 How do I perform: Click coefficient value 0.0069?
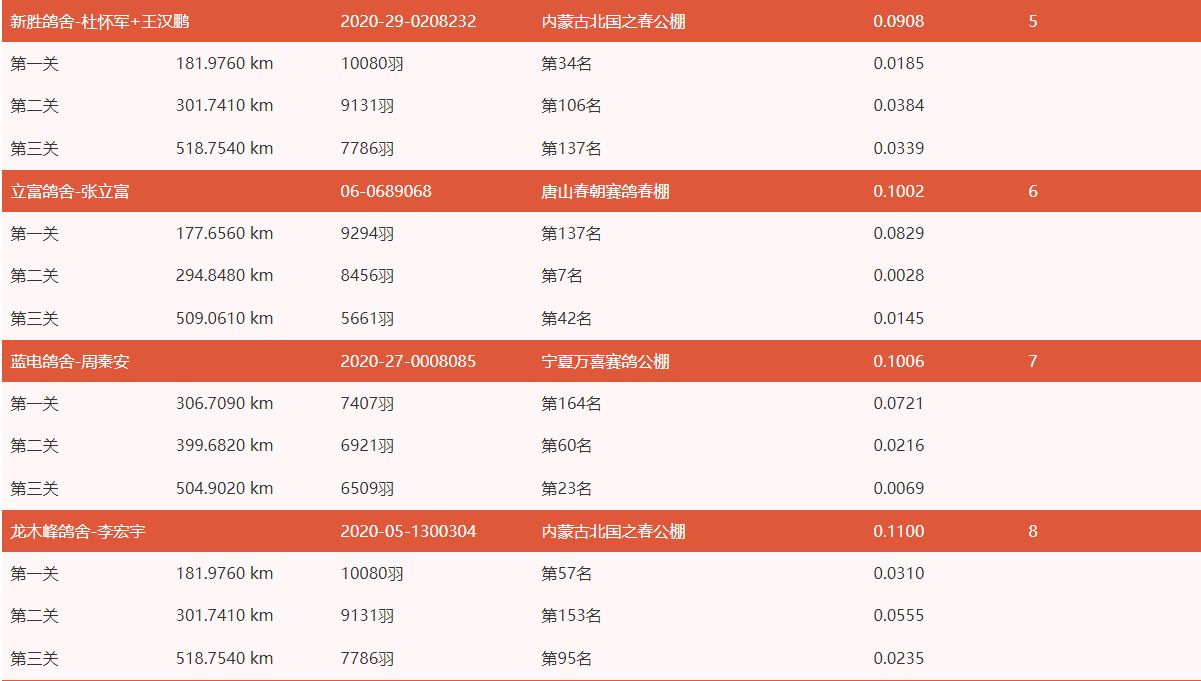coord(899,489)
